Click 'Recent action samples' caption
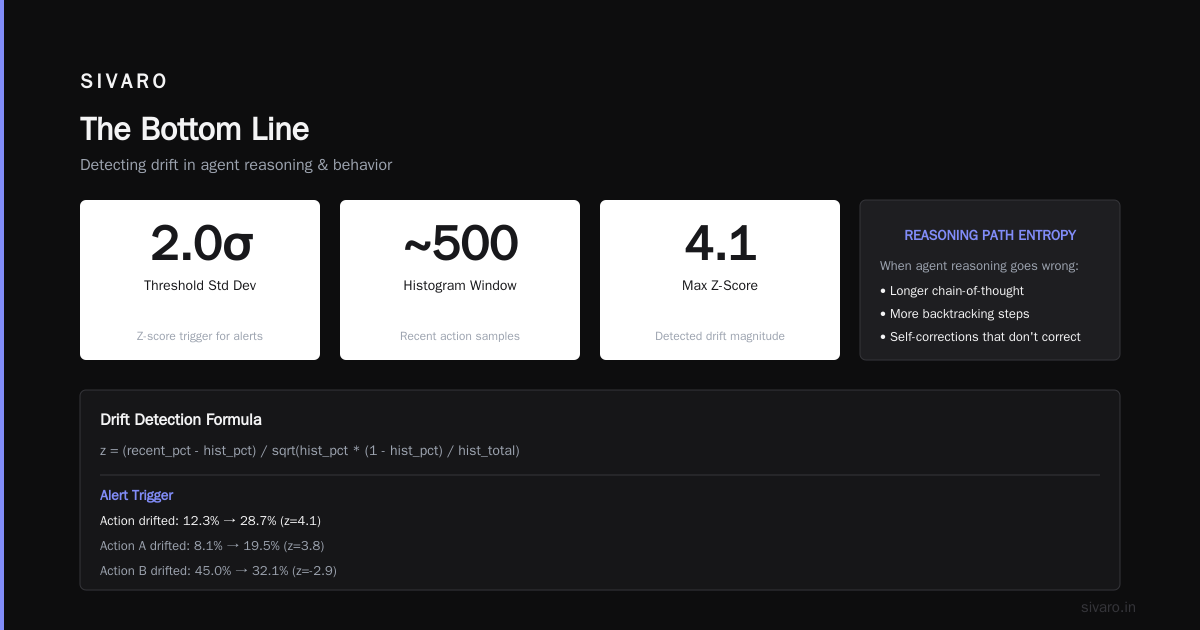 [x=460, y=336]
